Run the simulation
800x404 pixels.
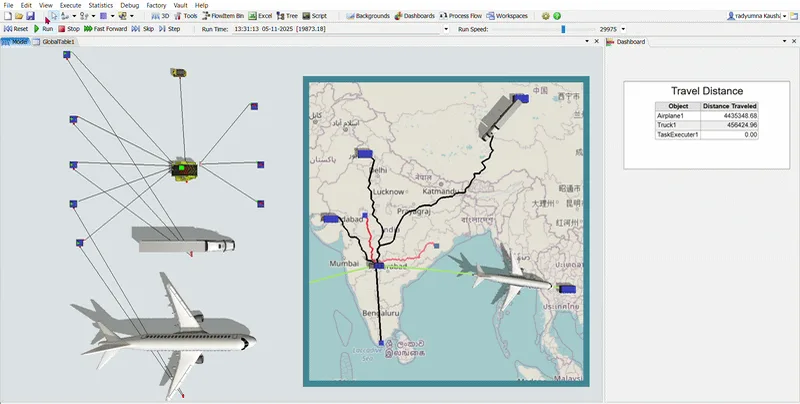point(43,29)
